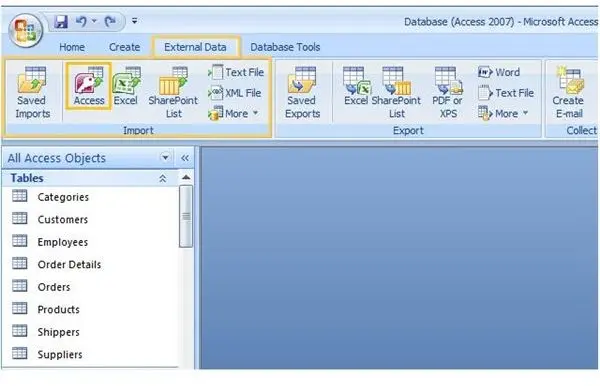This screenshot has width=600, height=386.
Task: Open the Database Tools tab
Action: coord(285,47)
